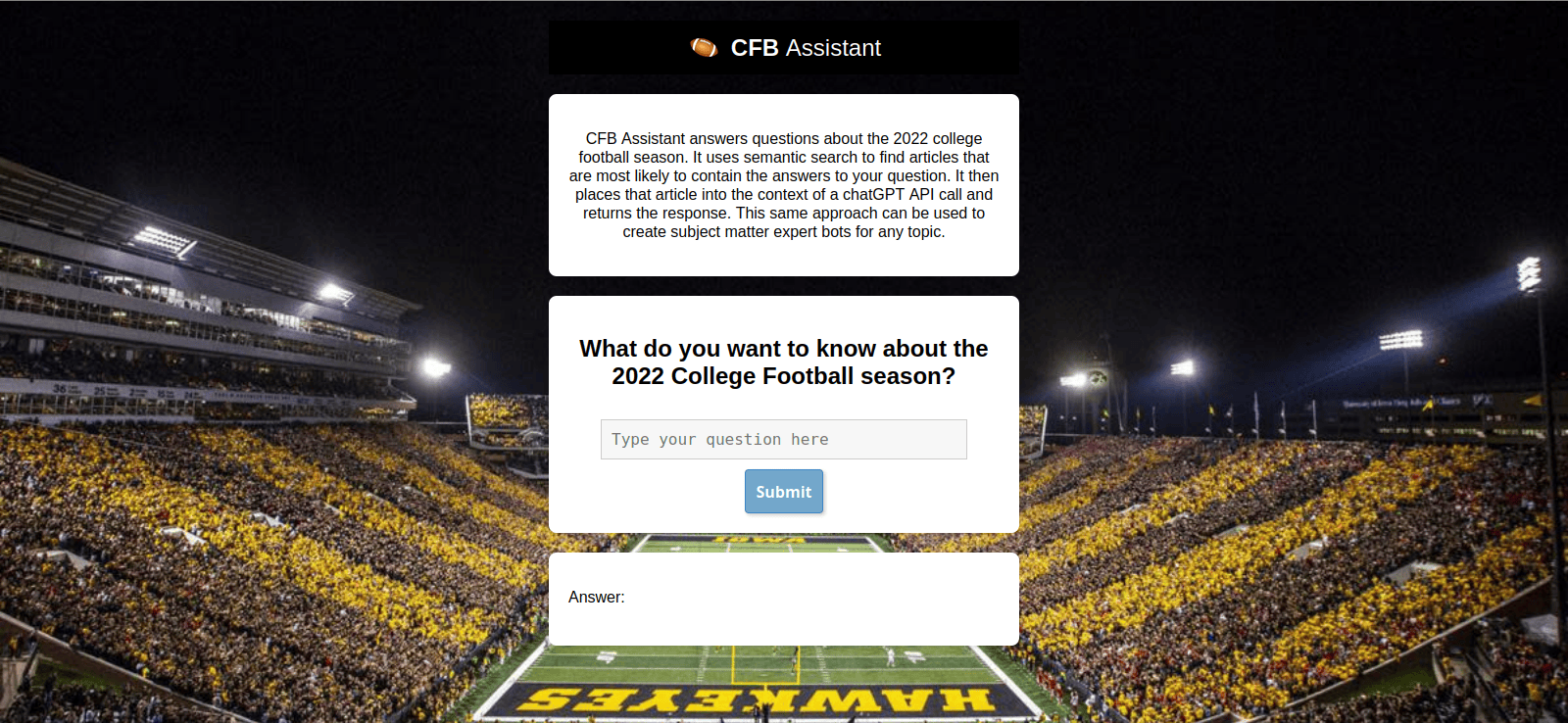This screenshot has height=723, width=1568.
Task: Click the bold 'CFB' text in the header
Action: coord(754,48)
